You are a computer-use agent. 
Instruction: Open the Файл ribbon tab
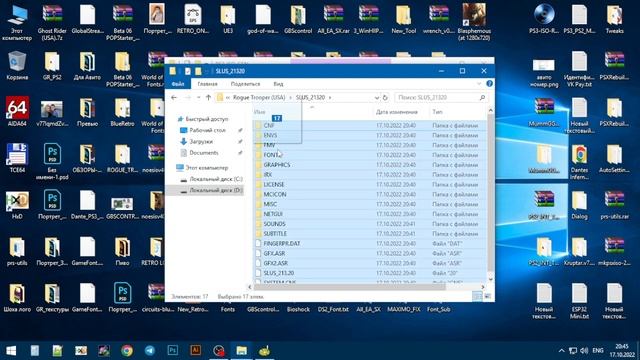178,84
